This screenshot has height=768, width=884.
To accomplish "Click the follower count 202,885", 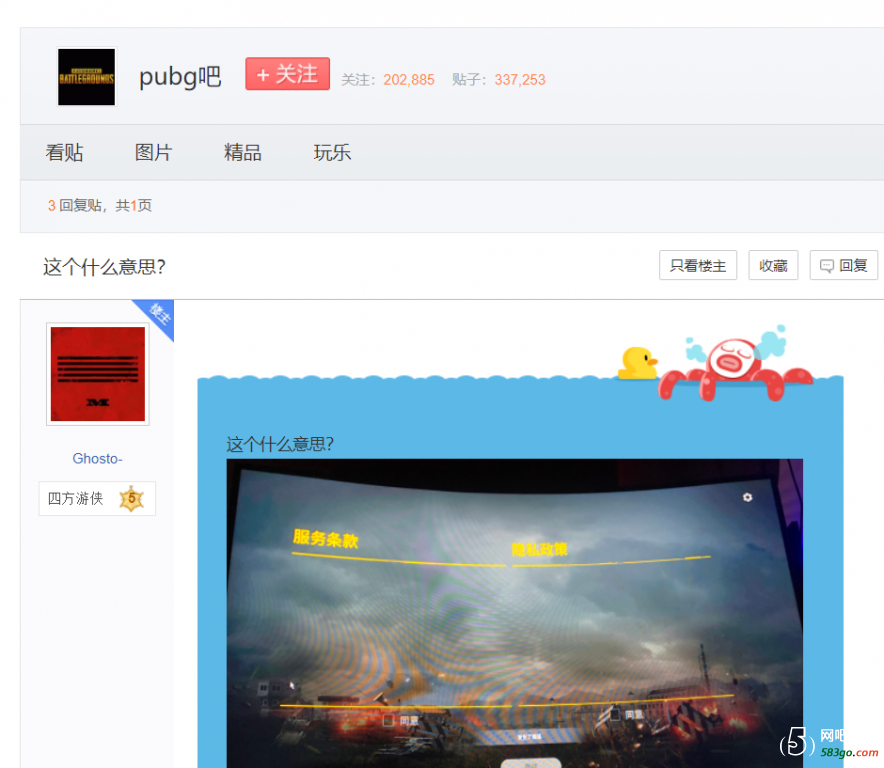I will [x=409, y=80].
